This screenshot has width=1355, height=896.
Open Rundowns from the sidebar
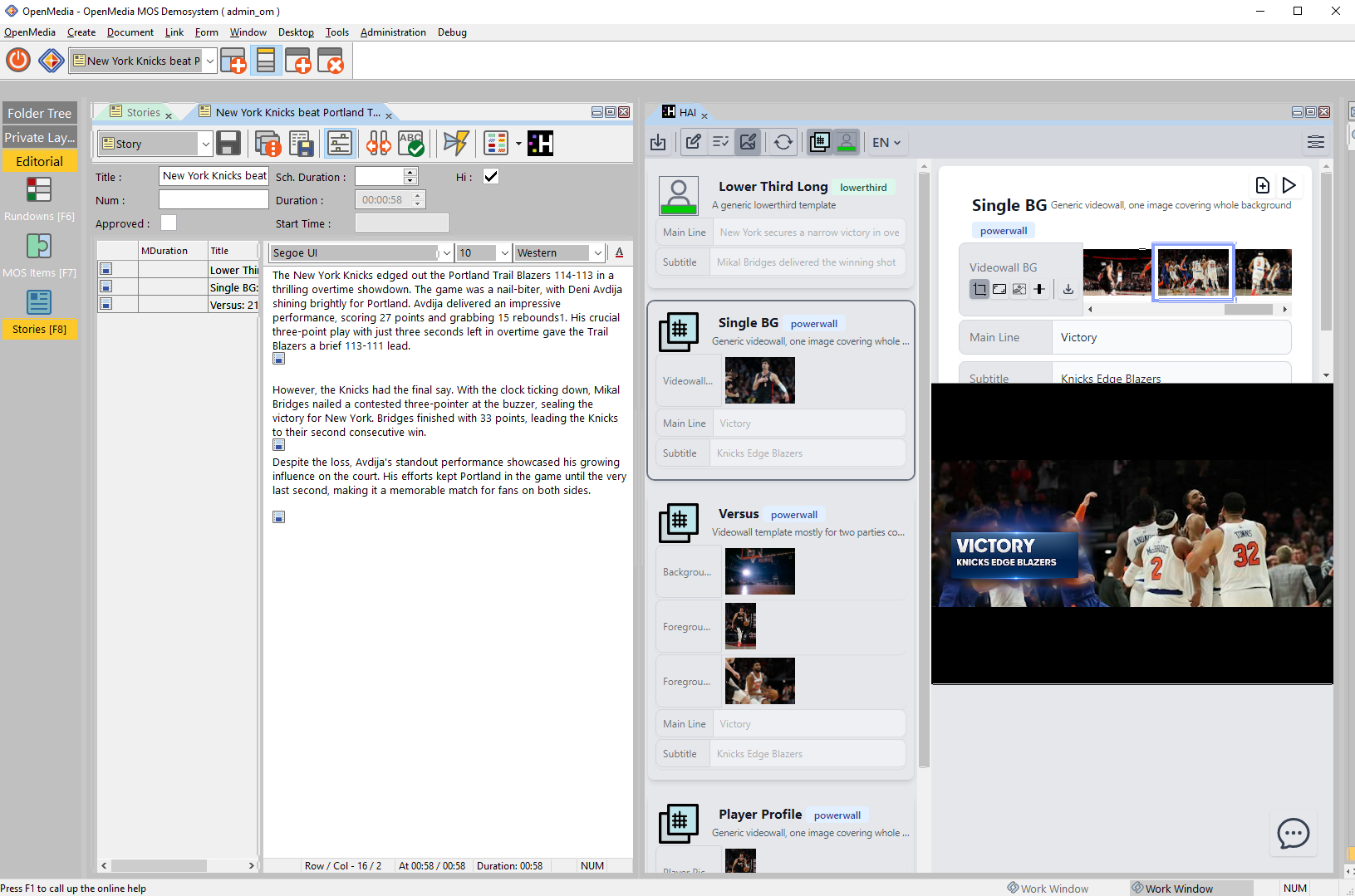coord(39,199)
